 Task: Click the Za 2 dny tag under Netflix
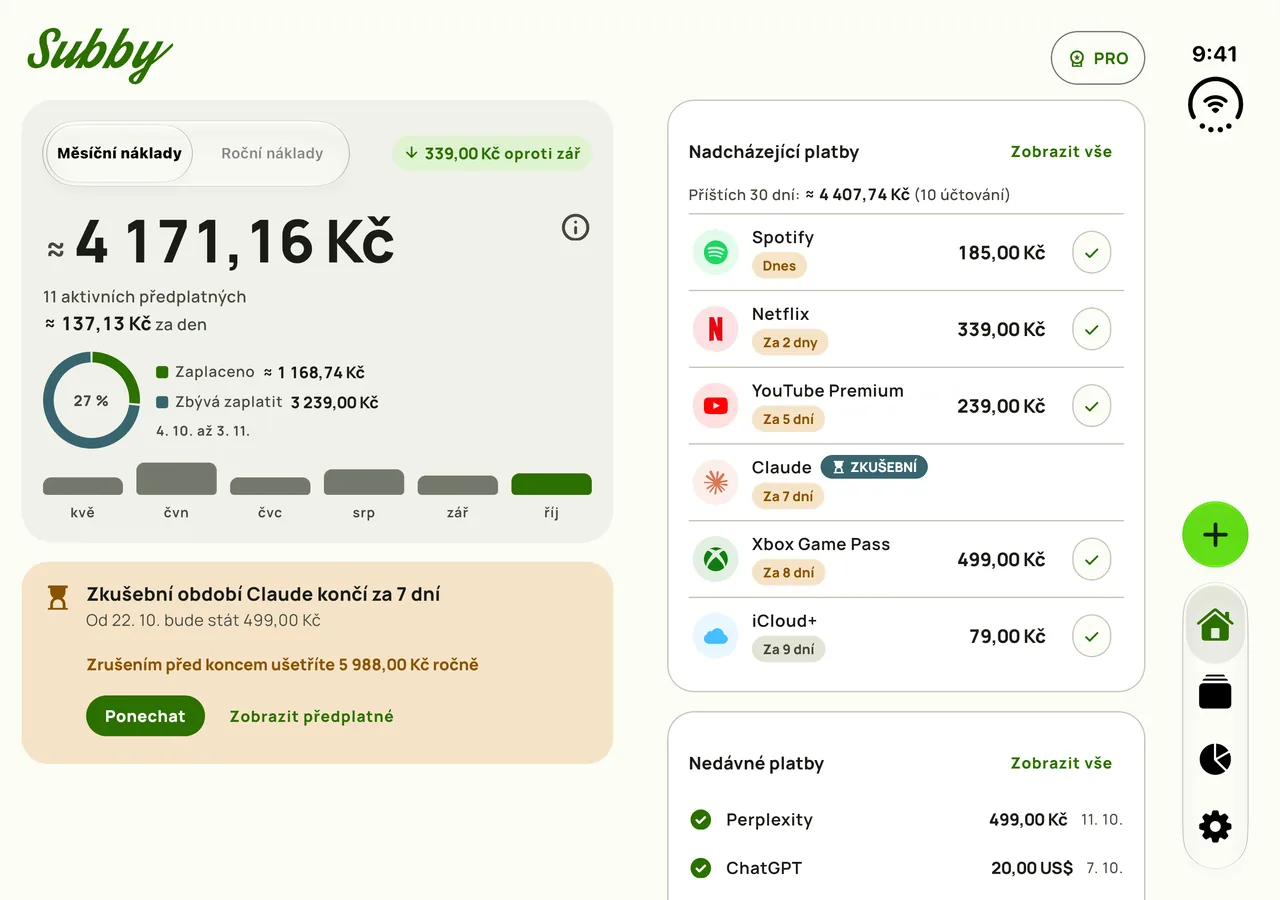point(790,343)
